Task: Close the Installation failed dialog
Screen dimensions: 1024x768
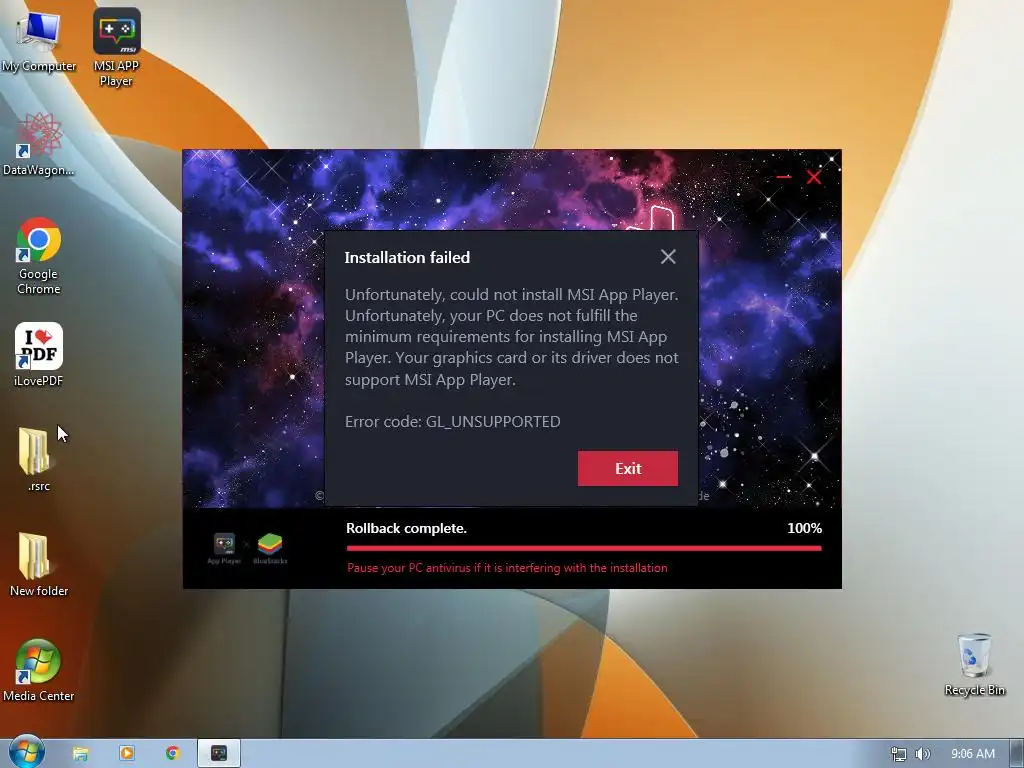Action: click(667, 257)
